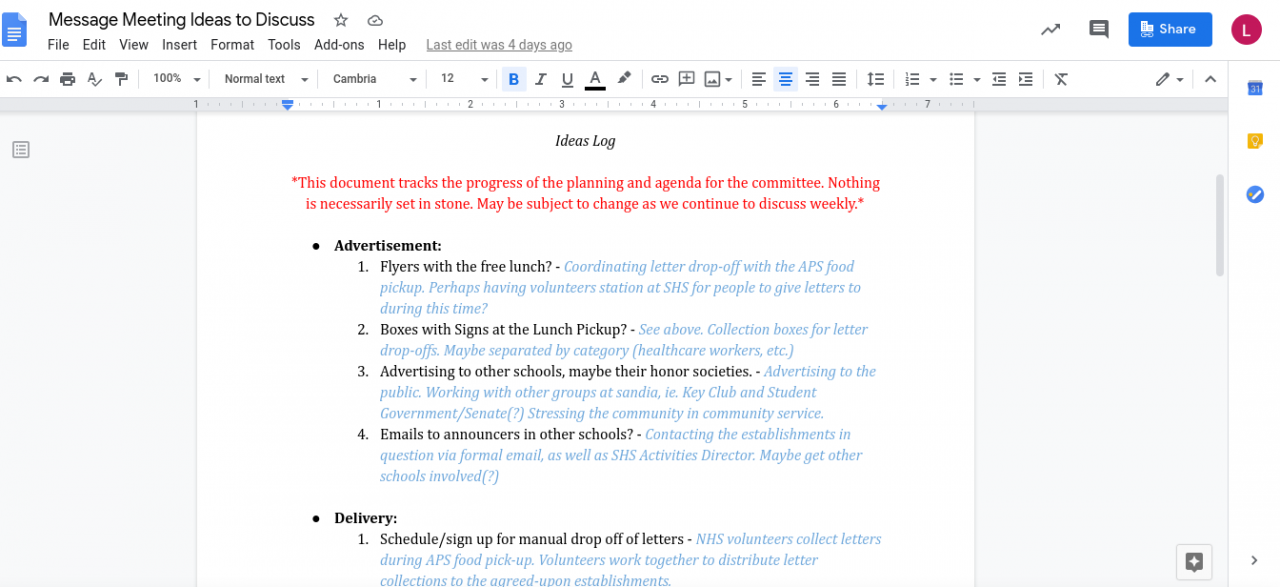
Task: Open the Cambria font dropdown
Action: point(375,79)
